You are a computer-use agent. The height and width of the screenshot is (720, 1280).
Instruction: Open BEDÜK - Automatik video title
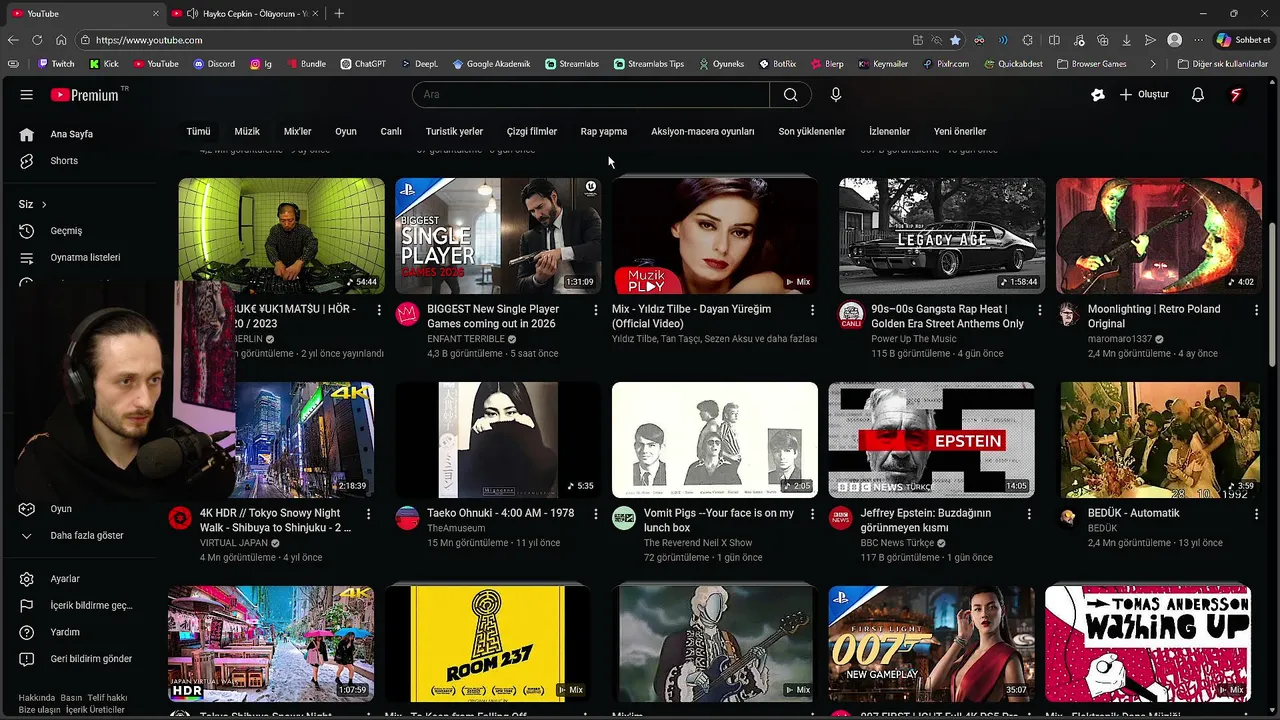click(1133, 513)
